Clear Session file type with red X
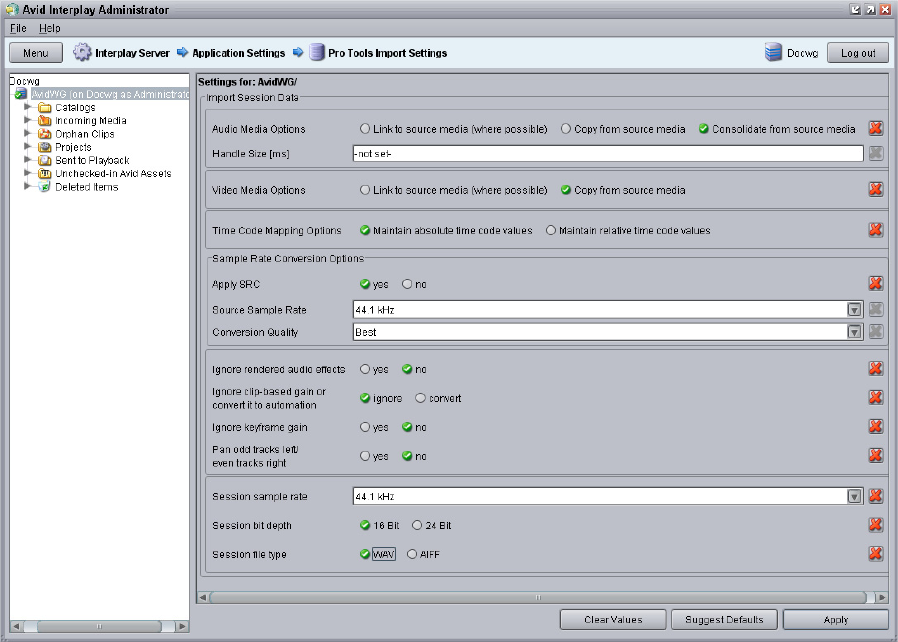Image resolution: width=898 pixels, height=642 pixels. [875, 553]
